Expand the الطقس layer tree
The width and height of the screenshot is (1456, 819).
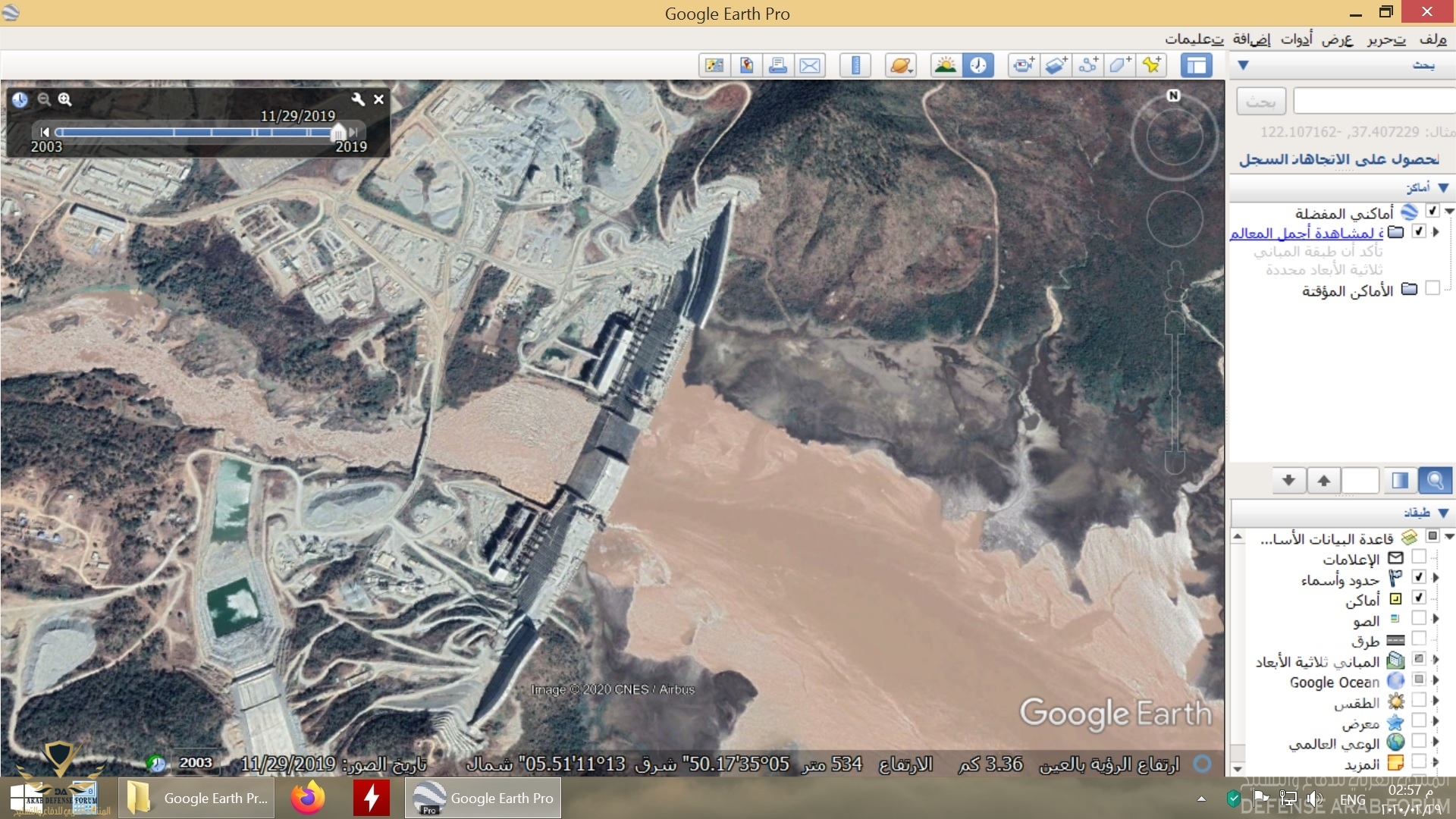click(1436, 701)
